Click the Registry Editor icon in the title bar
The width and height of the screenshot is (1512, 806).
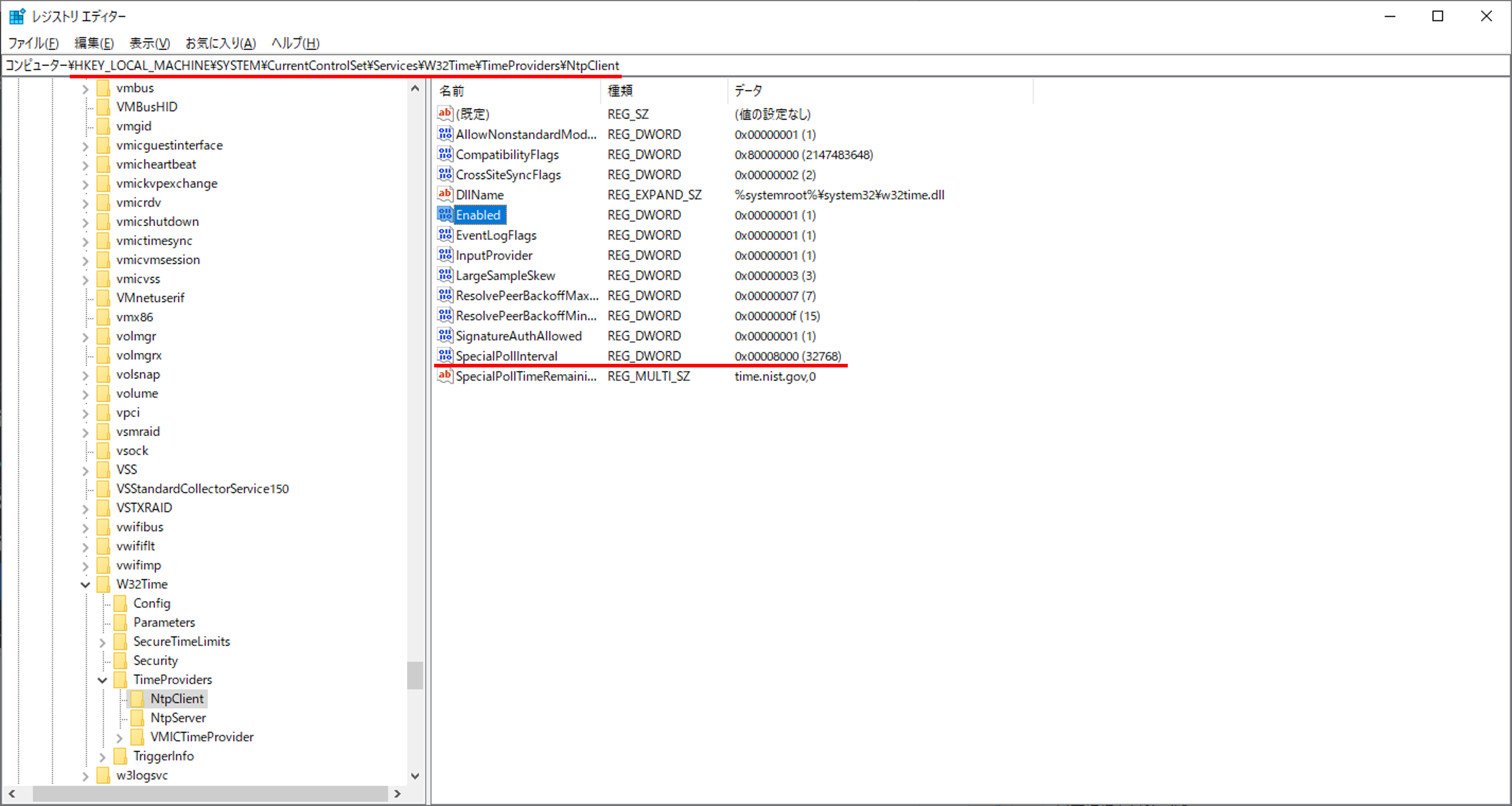tap(16, 16)
